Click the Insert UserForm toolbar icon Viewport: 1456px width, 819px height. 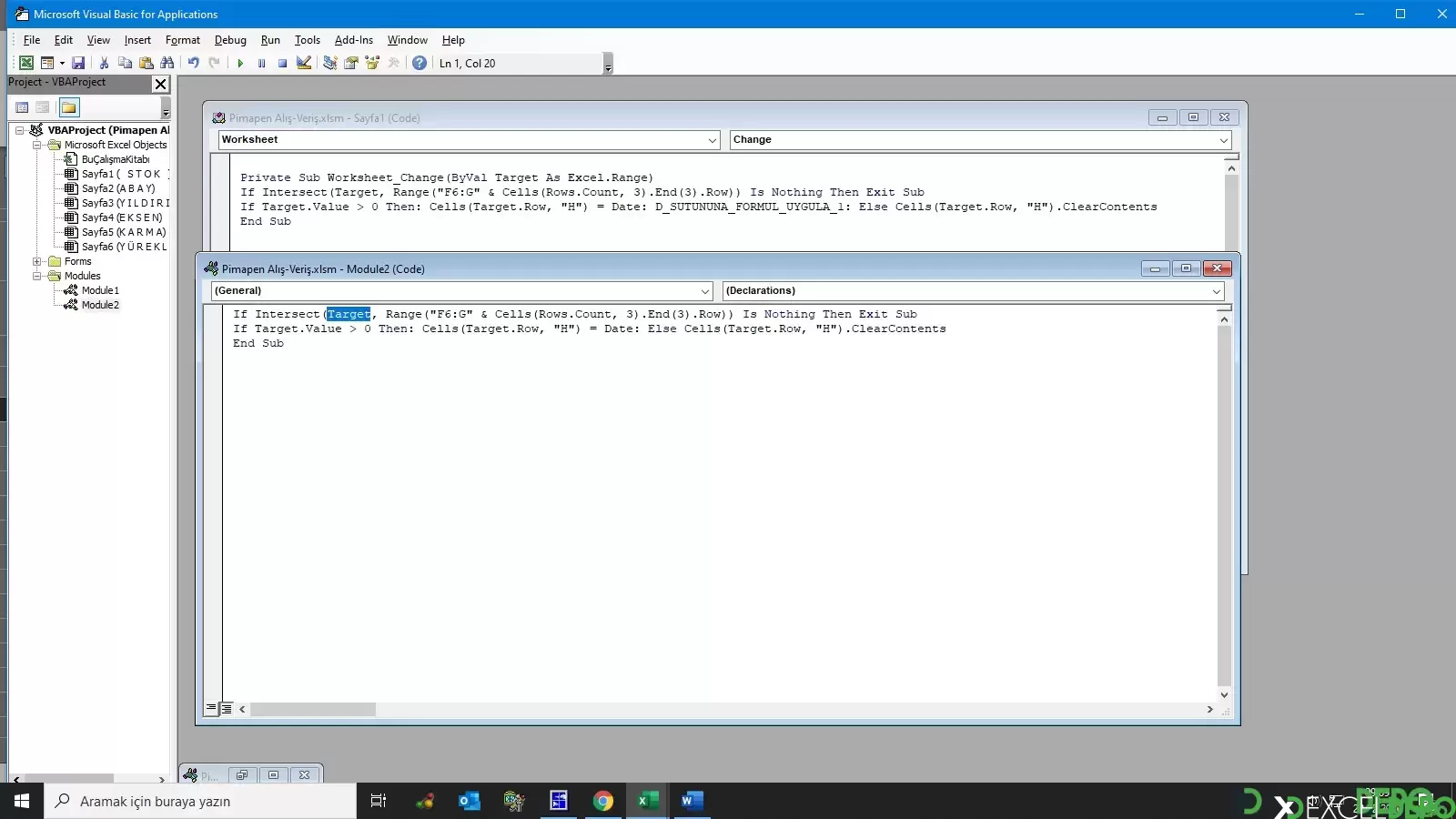coord(47,63)
